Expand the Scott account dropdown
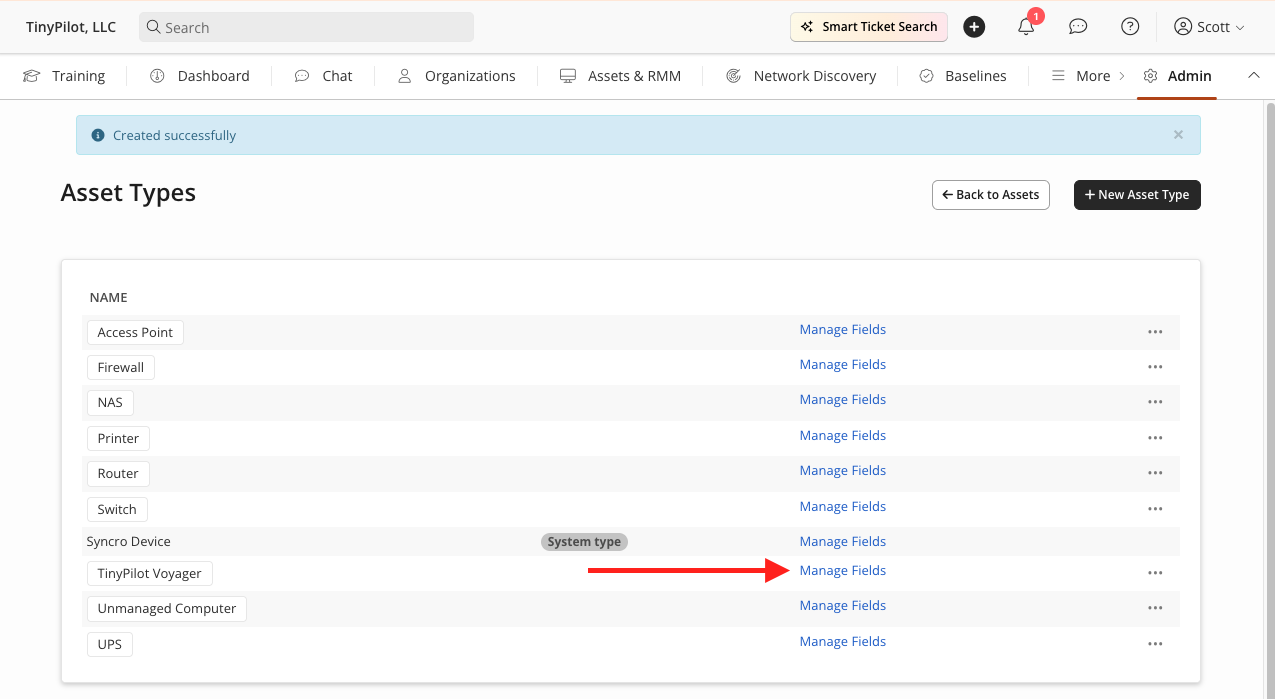Image resolution: width=1275 pixels, height=699 pixels. [x=1209, y=27]
